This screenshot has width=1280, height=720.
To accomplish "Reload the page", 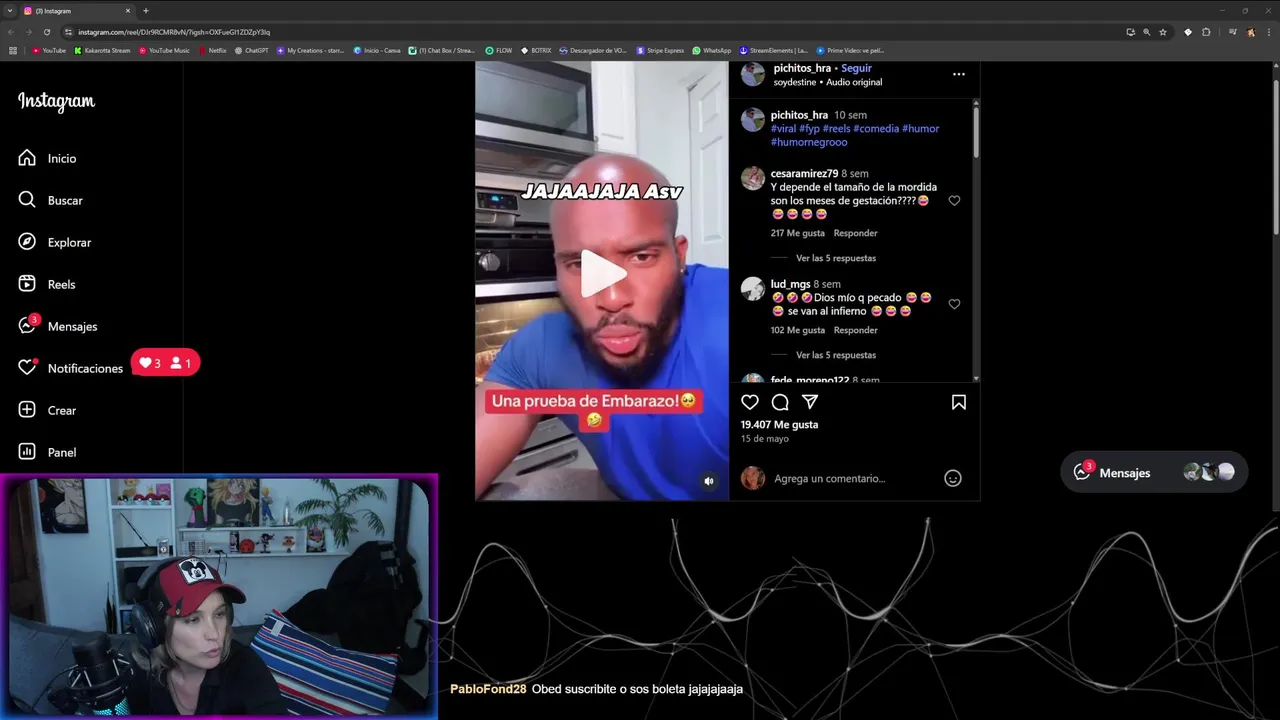I will [x=46, y=32].
